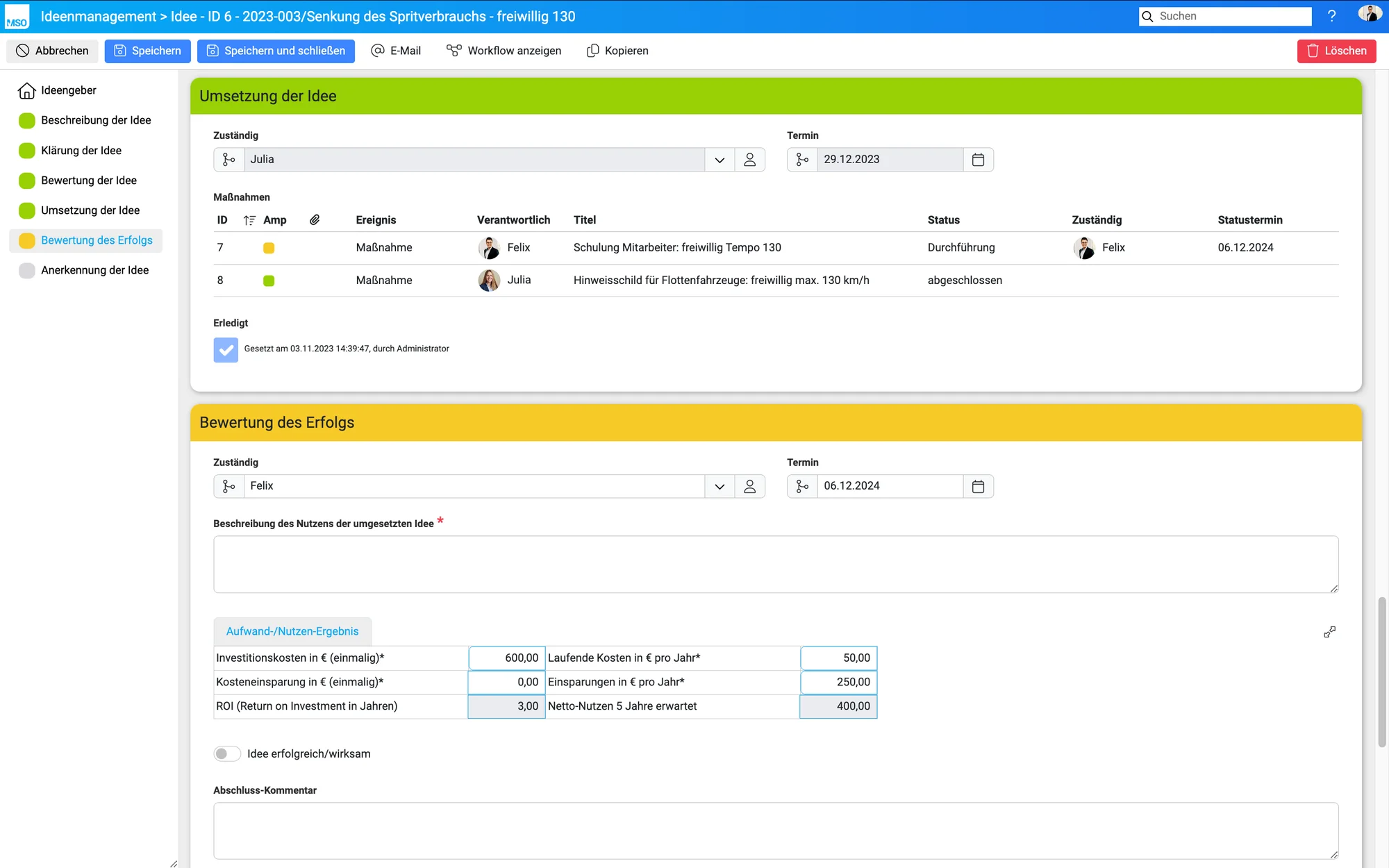Click the Statustermin column header
Image resolution: width=1389 pixels, height=868 pixels.
point(1250,220)
